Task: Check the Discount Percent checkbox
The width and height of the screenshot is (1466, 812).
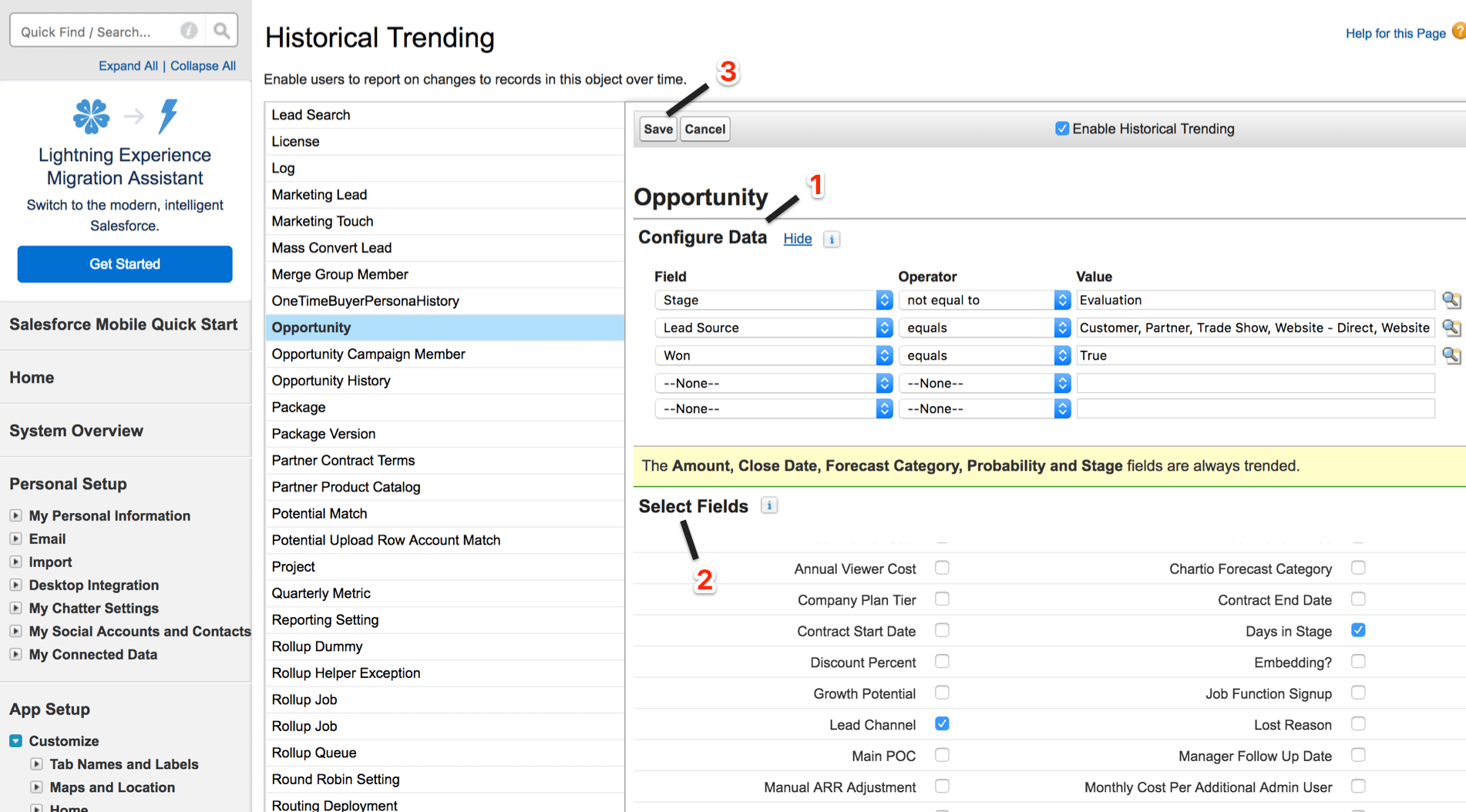Action: pos(942,661)
